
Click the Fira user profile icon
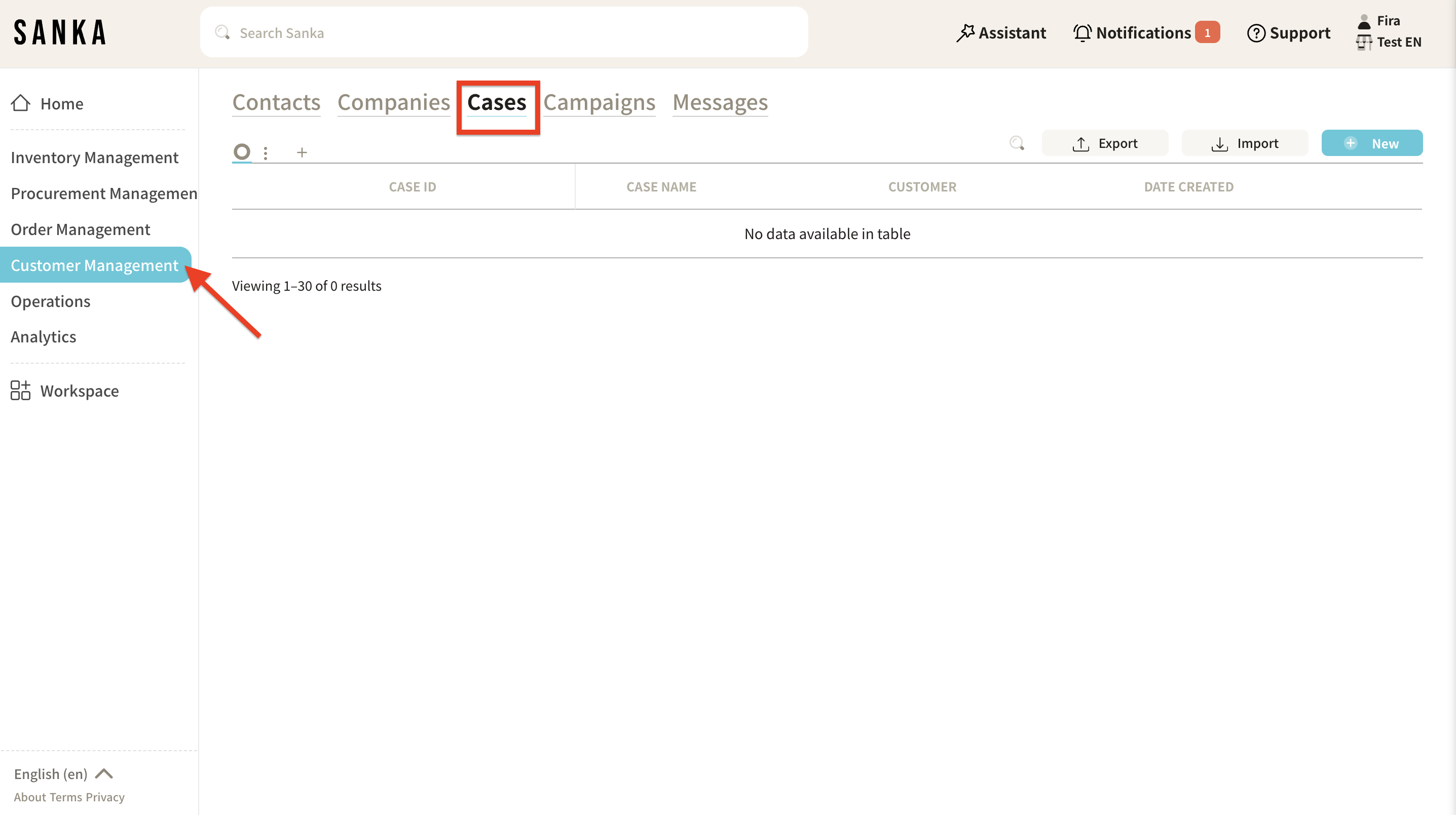click(1364, 21)
